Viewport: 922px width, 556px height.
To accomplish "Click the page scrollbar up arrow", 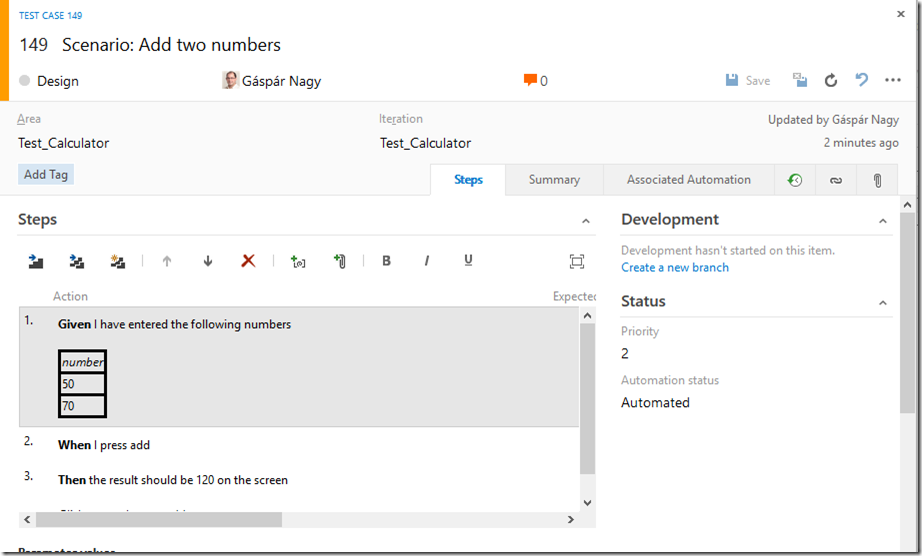I will (x=907, y=205).
